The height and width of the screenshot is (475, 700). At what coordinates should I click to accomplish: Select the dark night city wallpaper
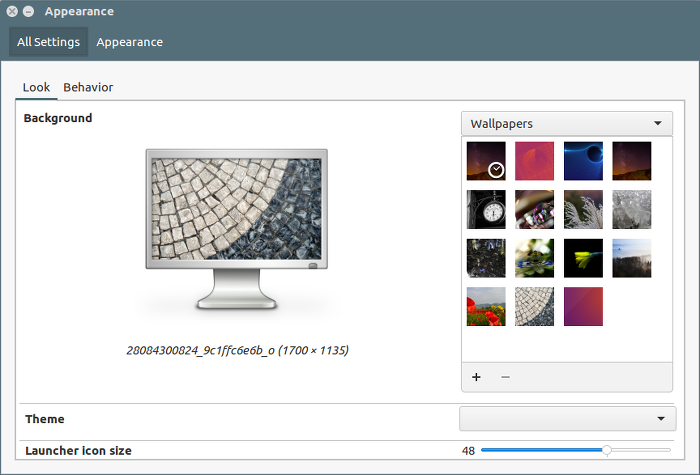(486, 258)
